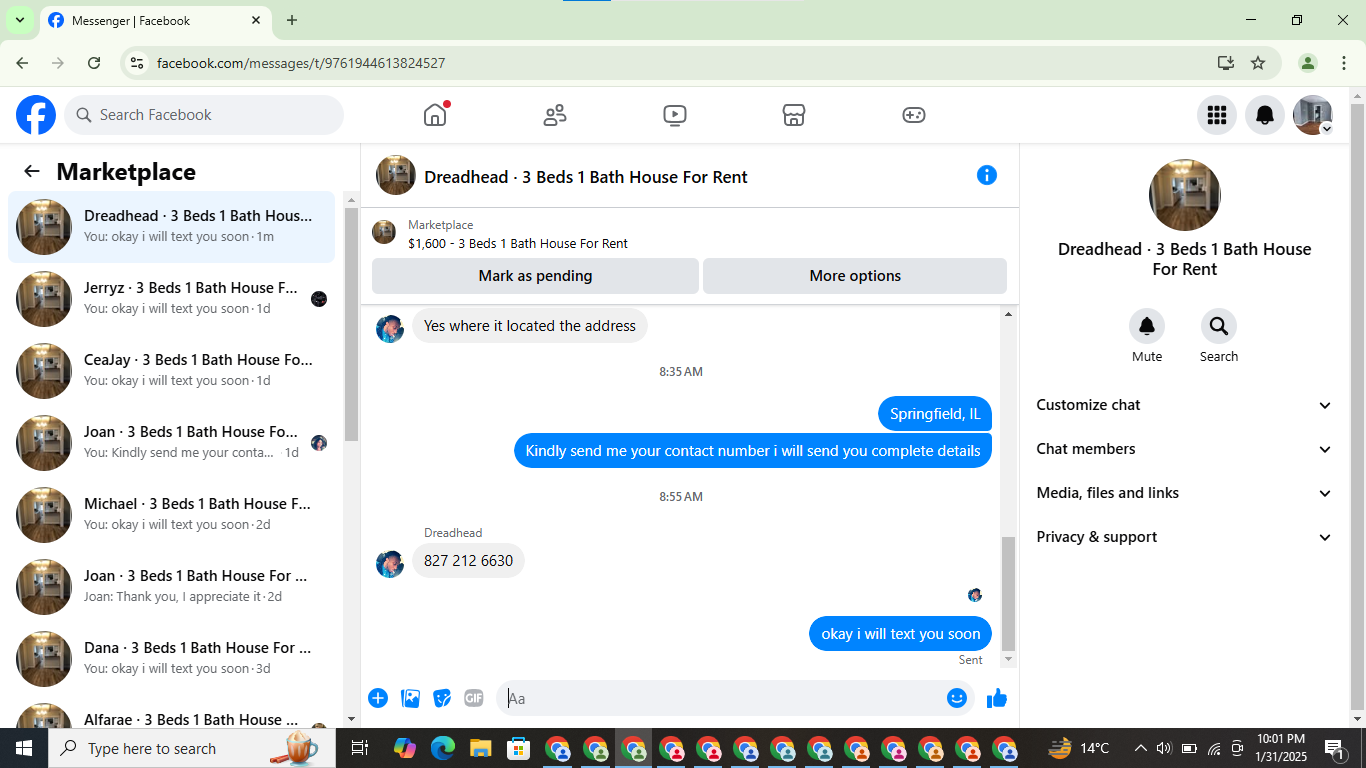Screen dimensions: 1366x768
Task: Show hidden system tray icons chevron
Action: (1140, 748)
